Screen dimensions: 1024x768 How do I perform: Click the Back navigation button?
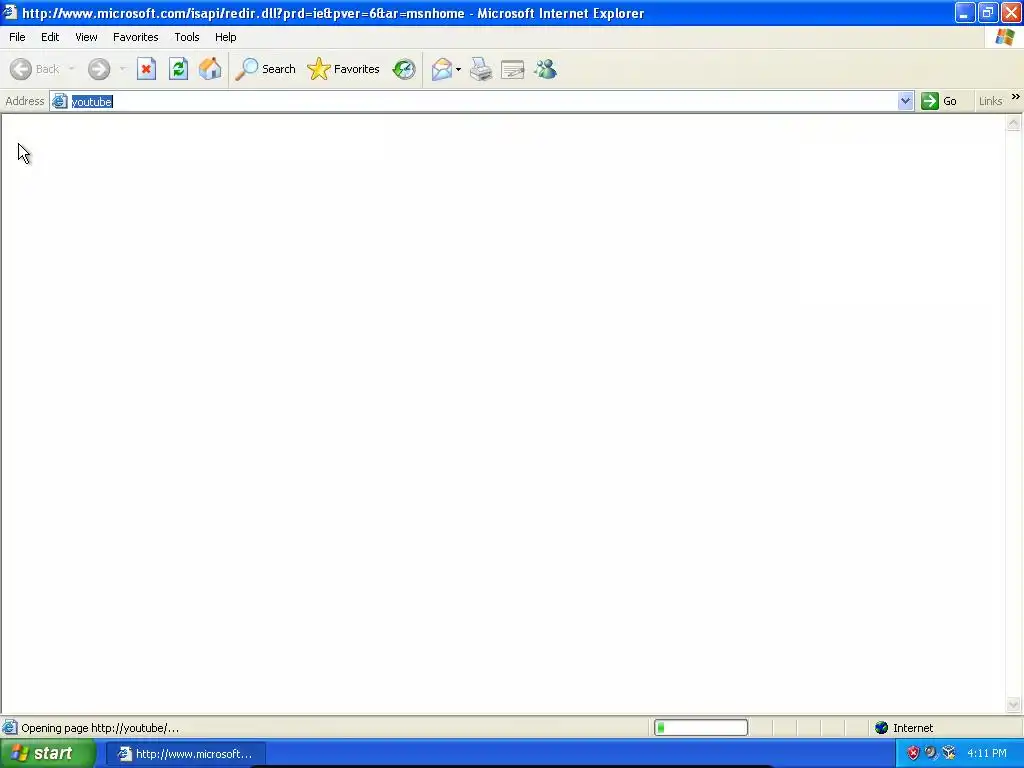pyautogui.click(x=35, y=69)
